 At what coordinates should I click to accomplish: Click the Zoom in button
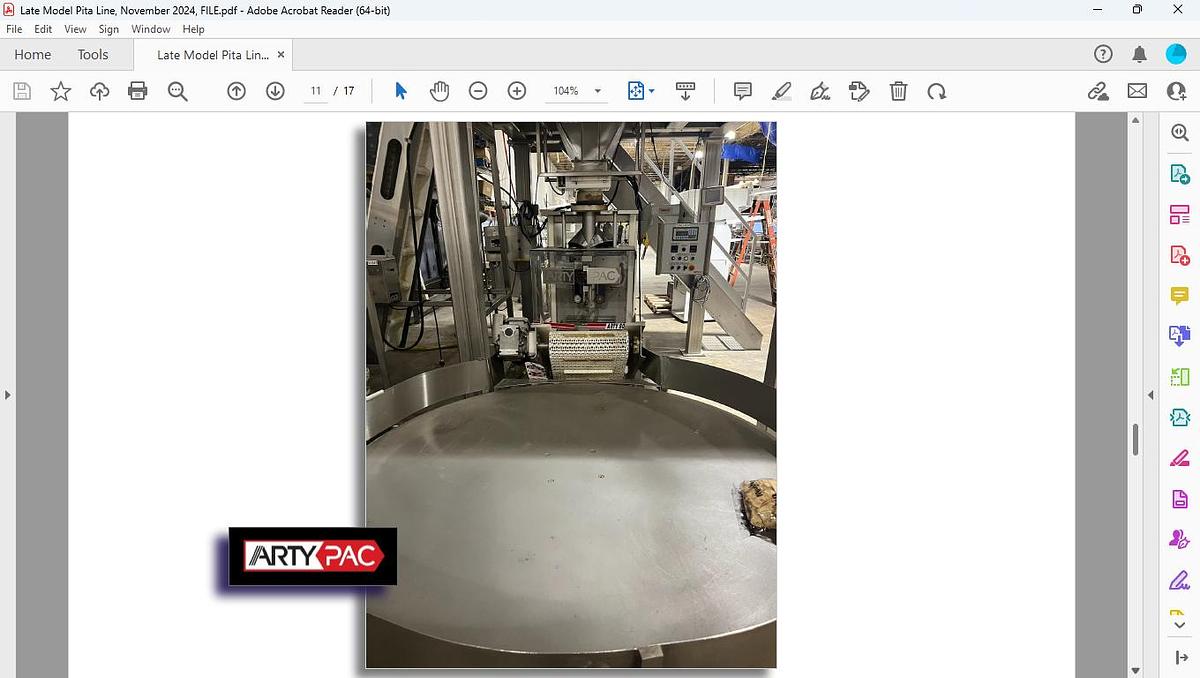coord(517,90)
